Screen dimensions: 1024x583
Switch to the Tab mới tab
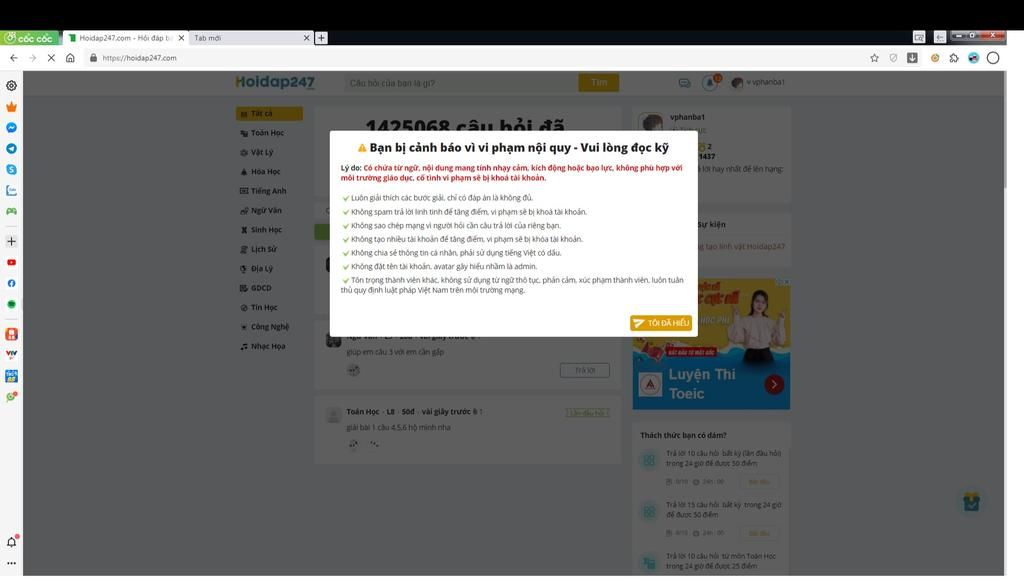pos(248,38)
